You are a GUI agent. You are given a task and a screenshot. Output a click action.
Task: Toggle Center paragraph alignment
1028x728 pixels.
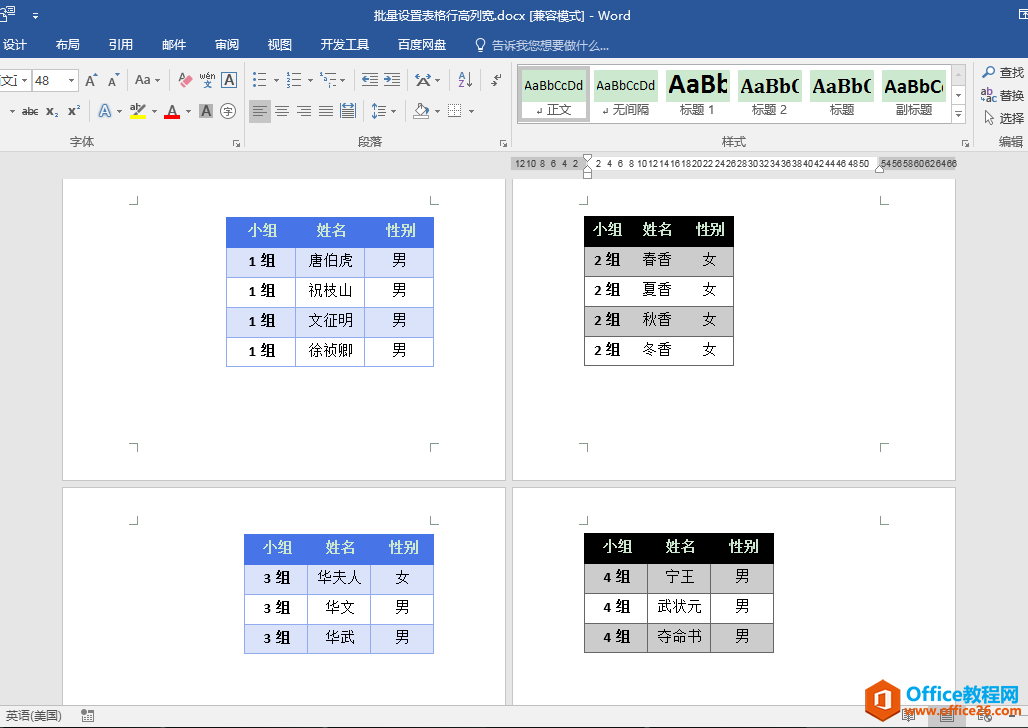pyautogui.click(x=282, y=111)
